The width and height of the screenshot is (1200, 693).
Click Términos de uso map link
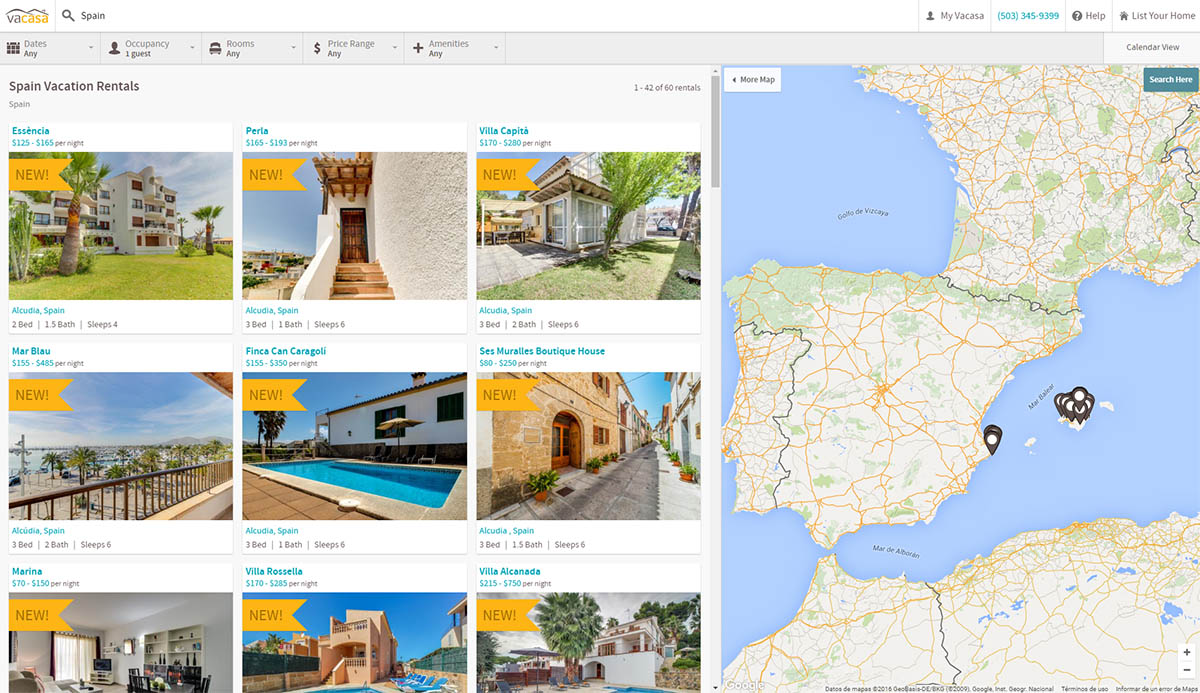tap(1084, 688)
